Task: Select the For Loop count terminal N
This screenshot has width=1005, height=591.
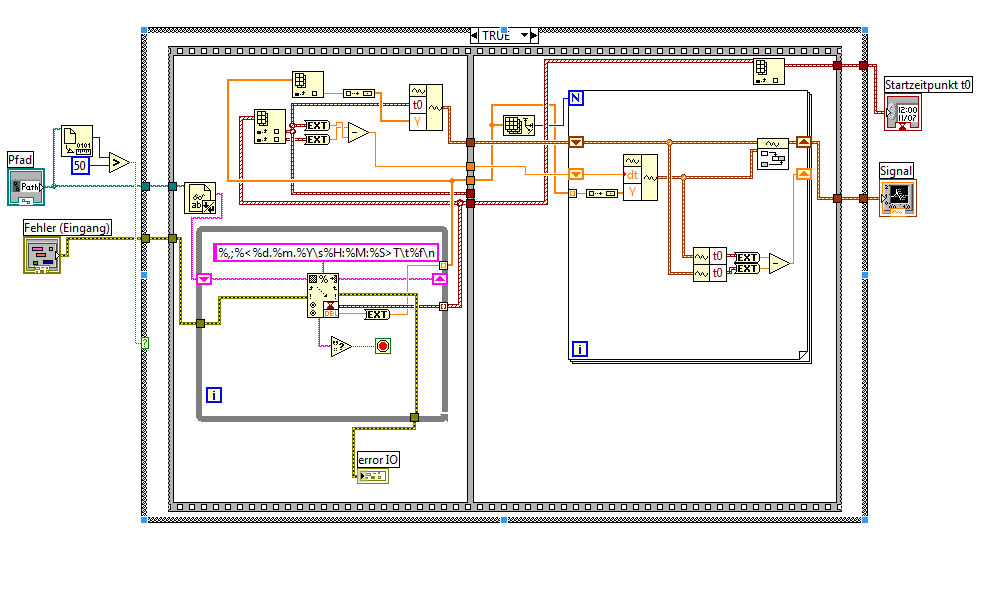Action: [x=576, y=98]
